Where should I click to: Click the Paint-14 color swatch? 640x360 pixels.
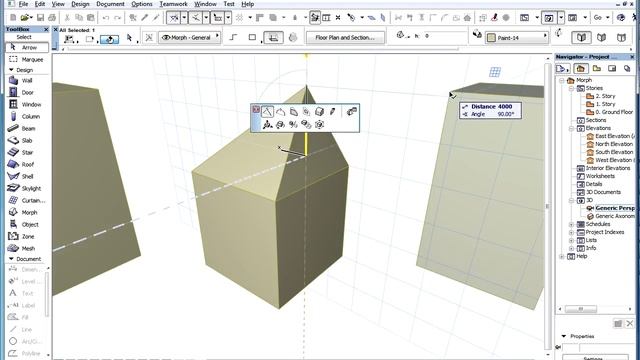[491, 38]
